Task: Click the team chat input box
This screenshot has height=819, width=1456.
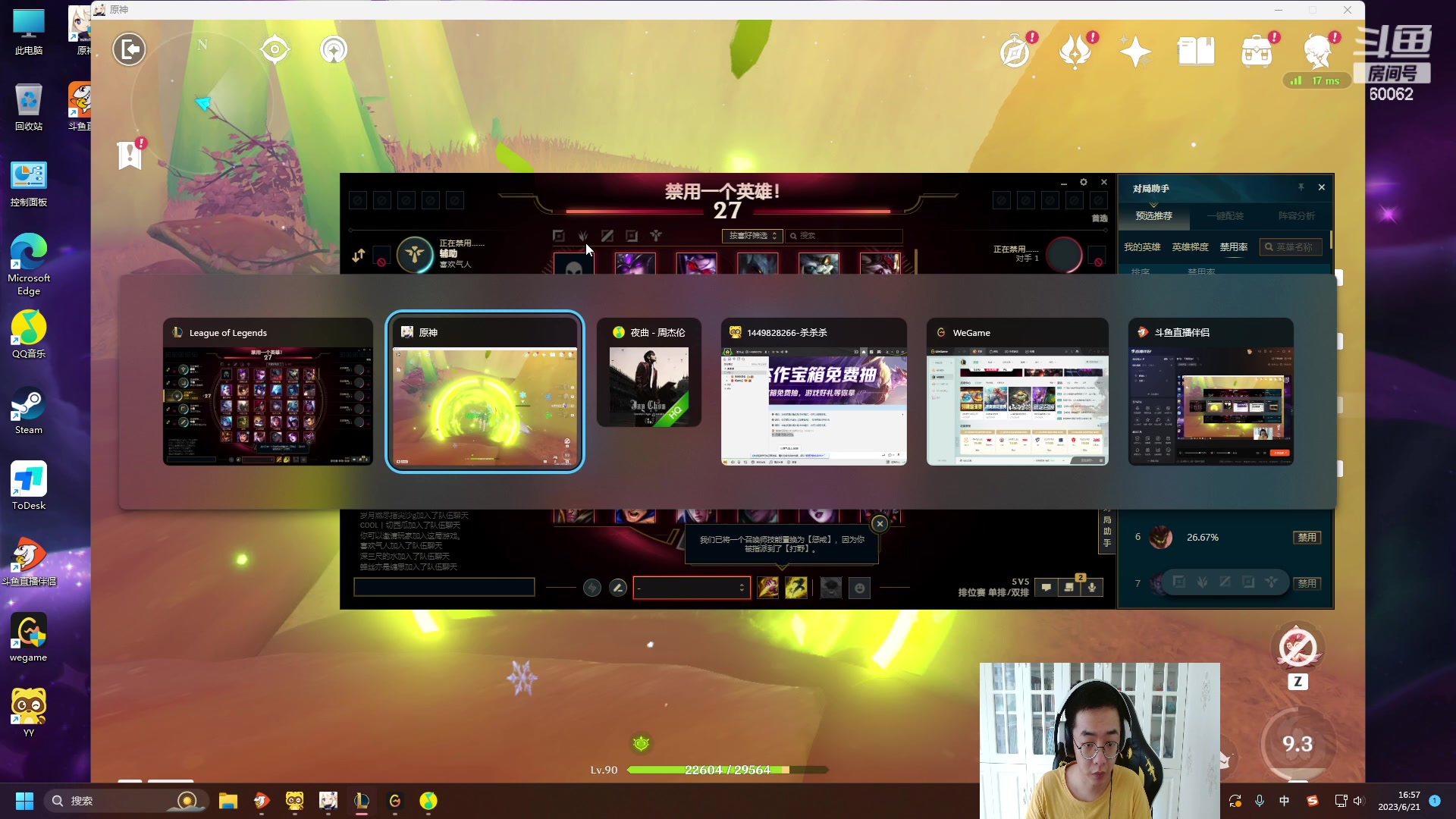Action: pyautogui.click(x=444, y=587)
